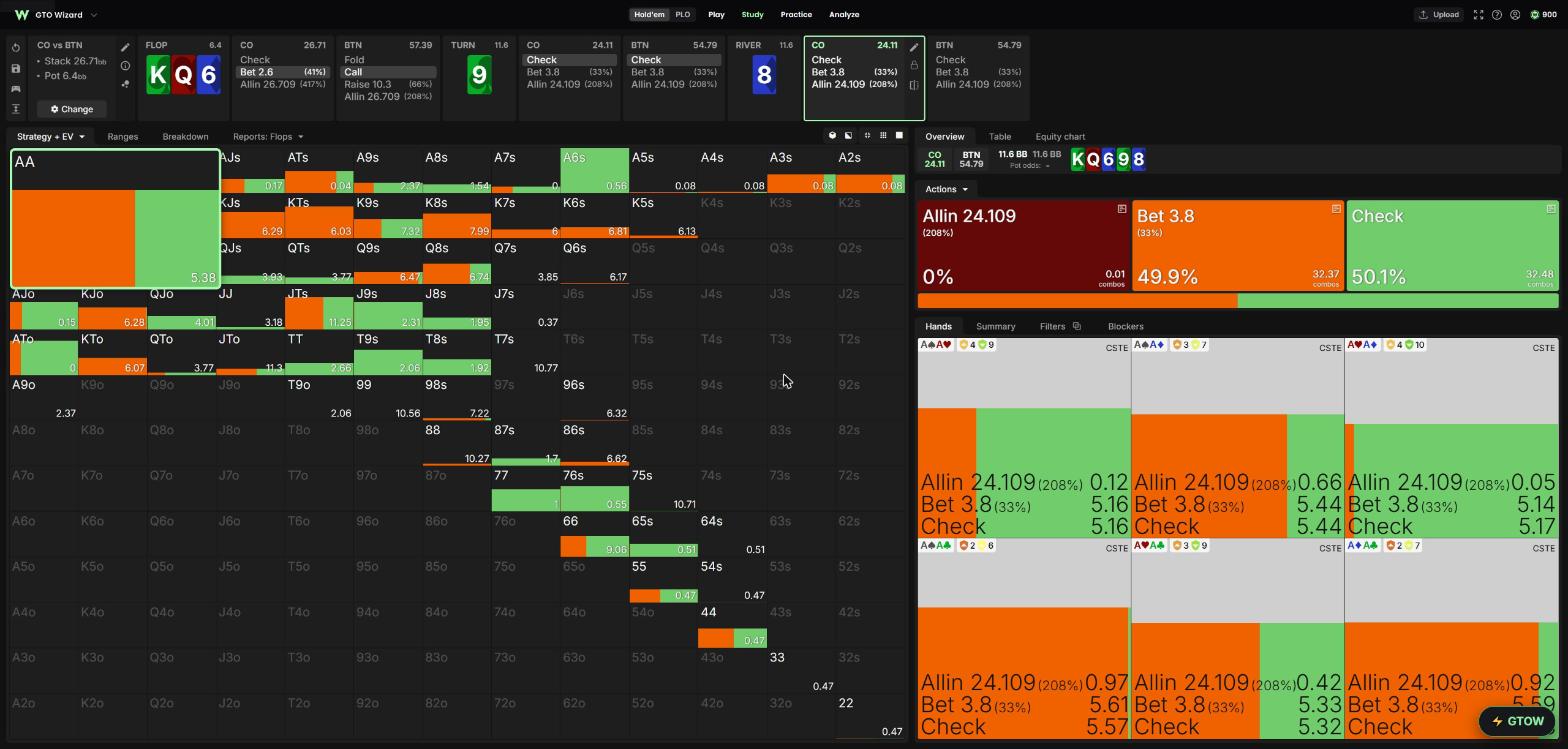Open the Summary tab

coord(995,326)
